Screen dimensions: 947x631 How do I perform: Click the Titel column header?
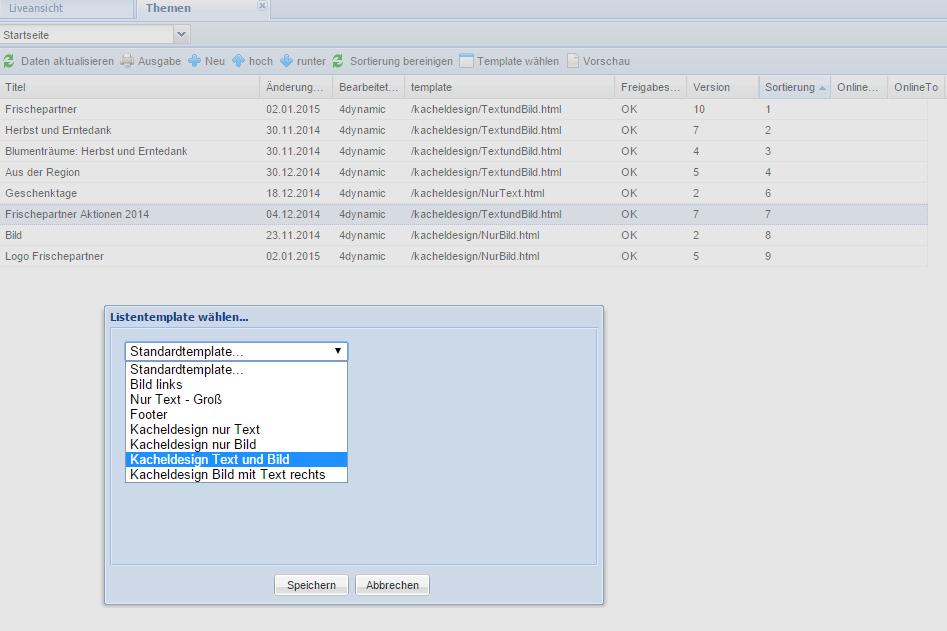(130, 88)
